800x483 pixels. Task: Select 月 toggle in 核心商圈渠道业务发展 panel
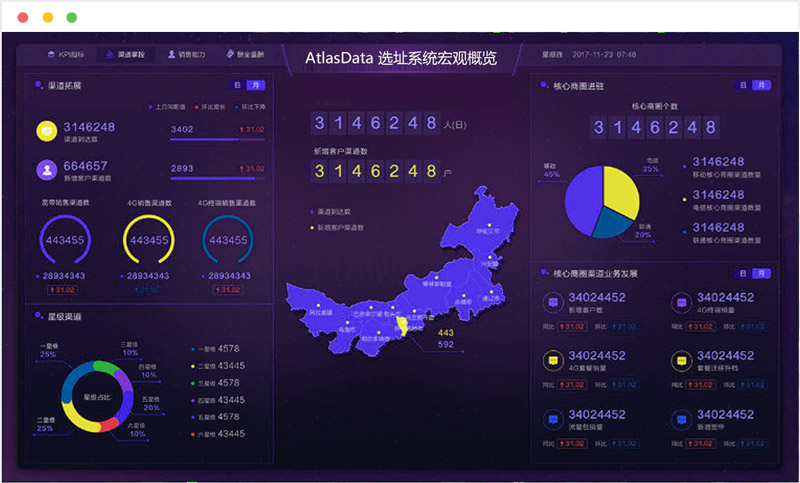[x=761, y=273]
